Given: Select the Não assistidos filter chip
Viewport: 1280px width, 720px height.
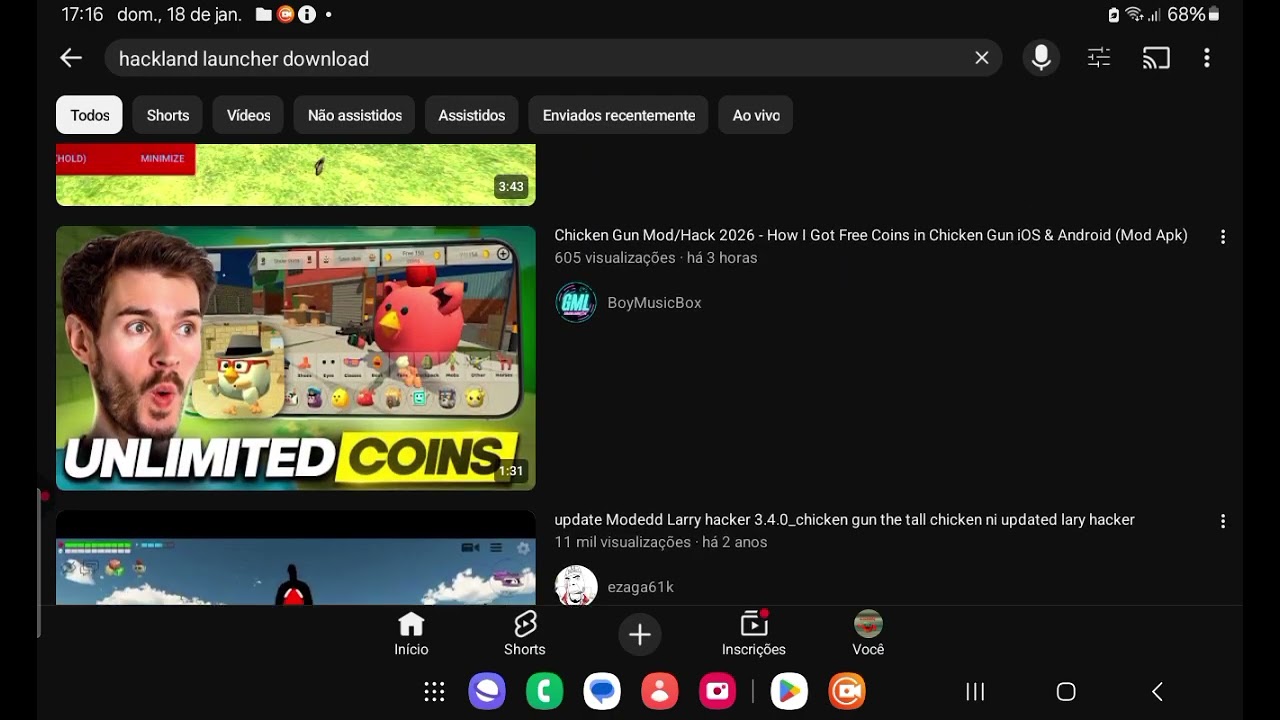Looking at the screenshot, I should [355, 115].
